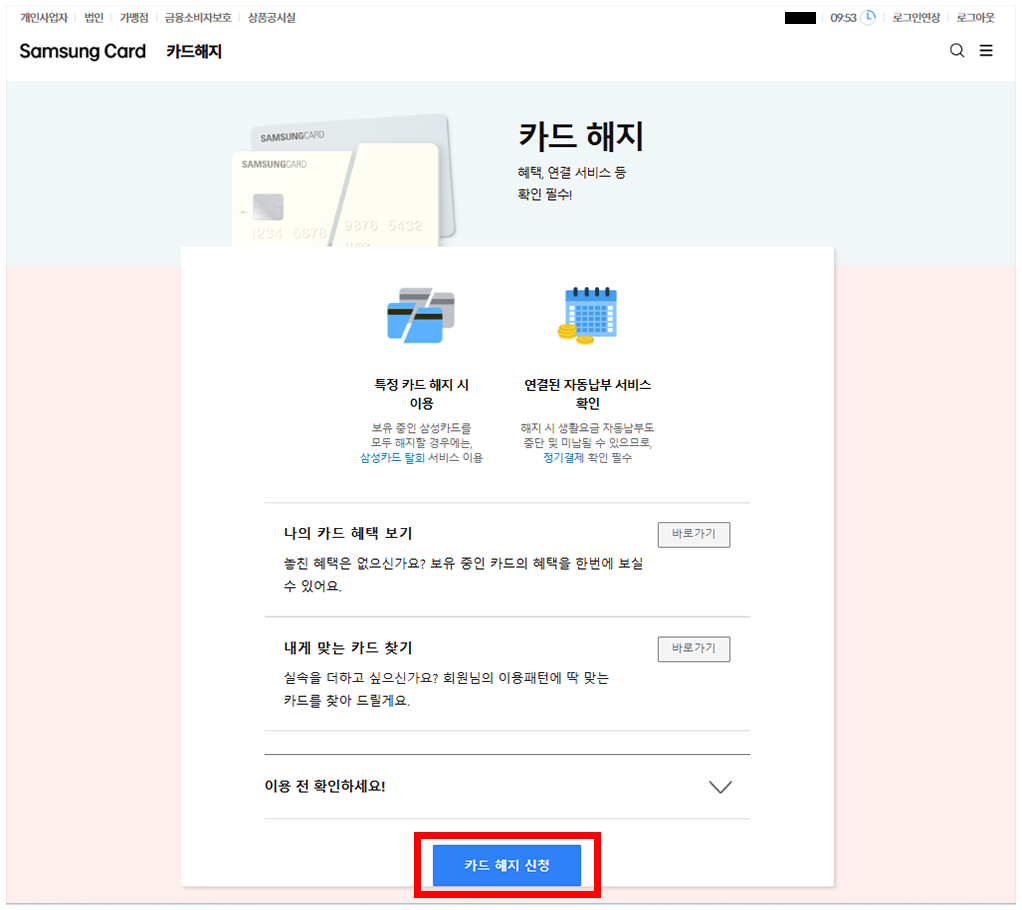Open the 개인사업자 top menu
This screenshot has height=910, width=1022.
[x=44, y=18]
